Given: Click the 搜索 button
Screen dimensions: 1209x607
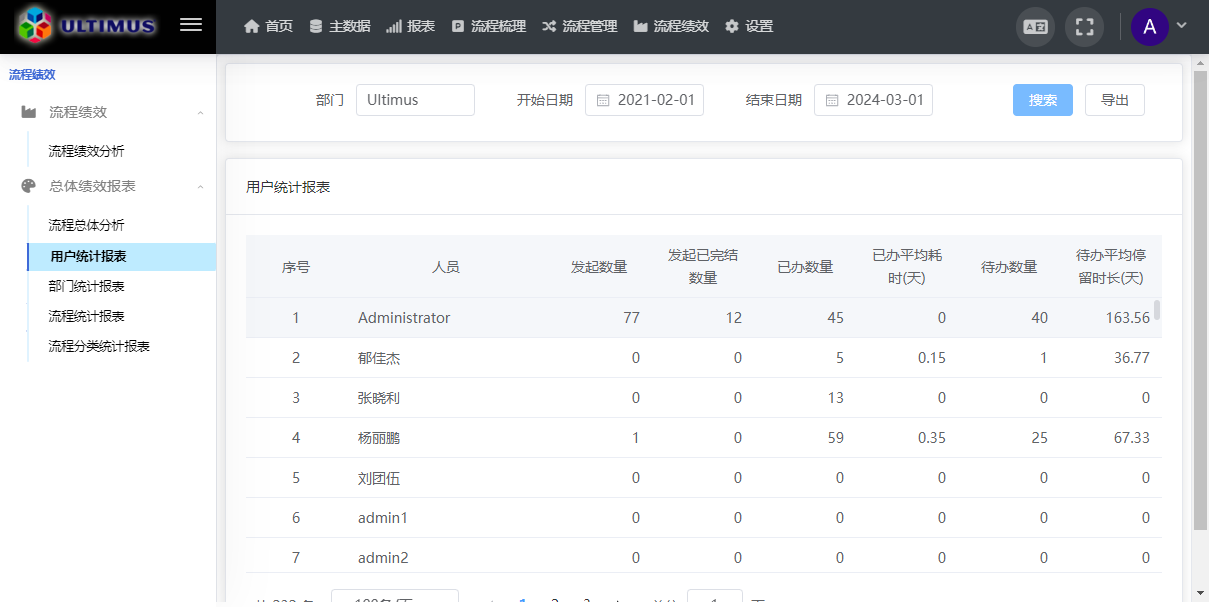Looking at the screenshot, I should click(x=1043, y=100).
